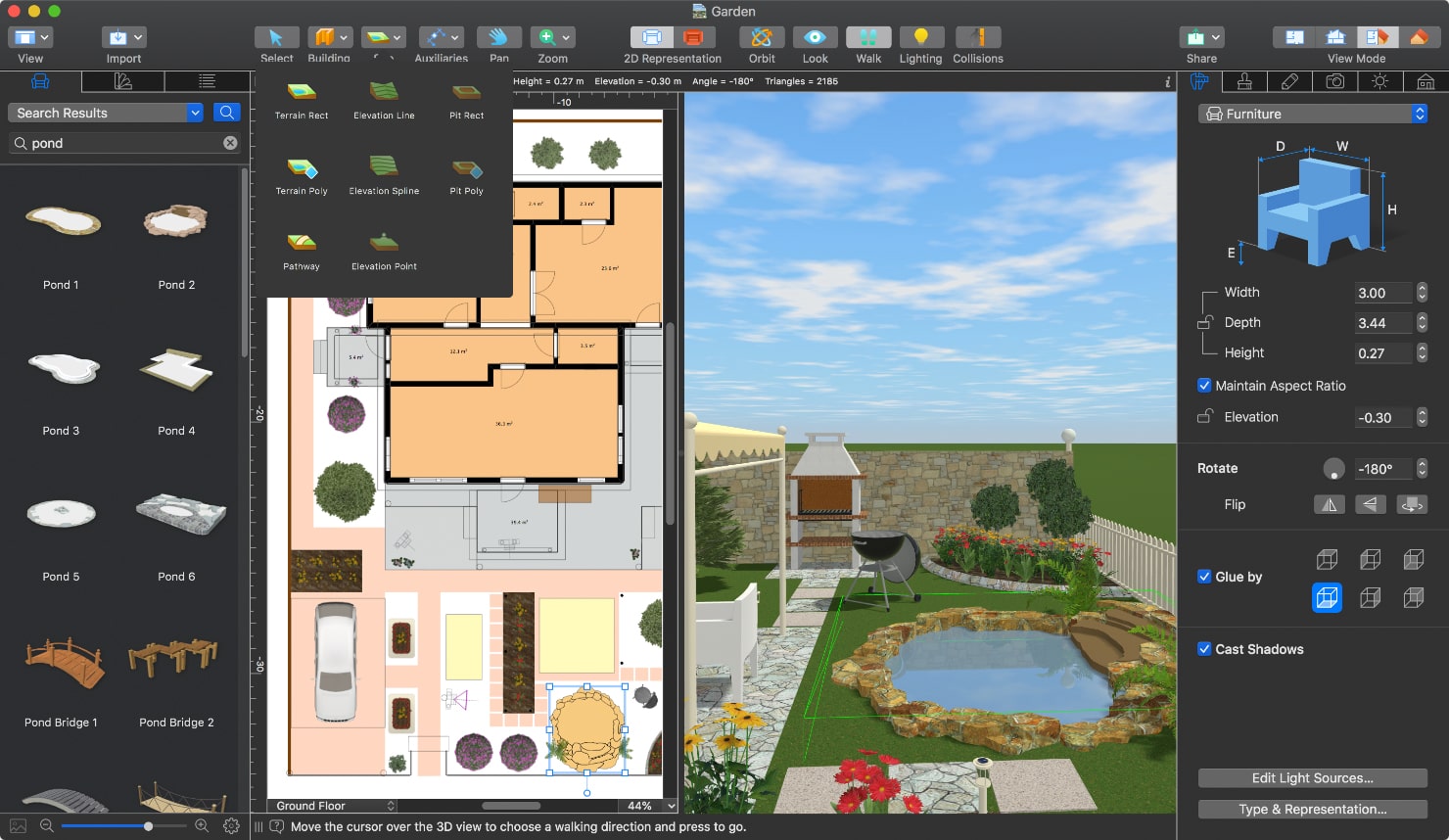This screenshot has height=840, width=1449.
Task: Click the Elevation value field
Action: tap(1383, 417)
